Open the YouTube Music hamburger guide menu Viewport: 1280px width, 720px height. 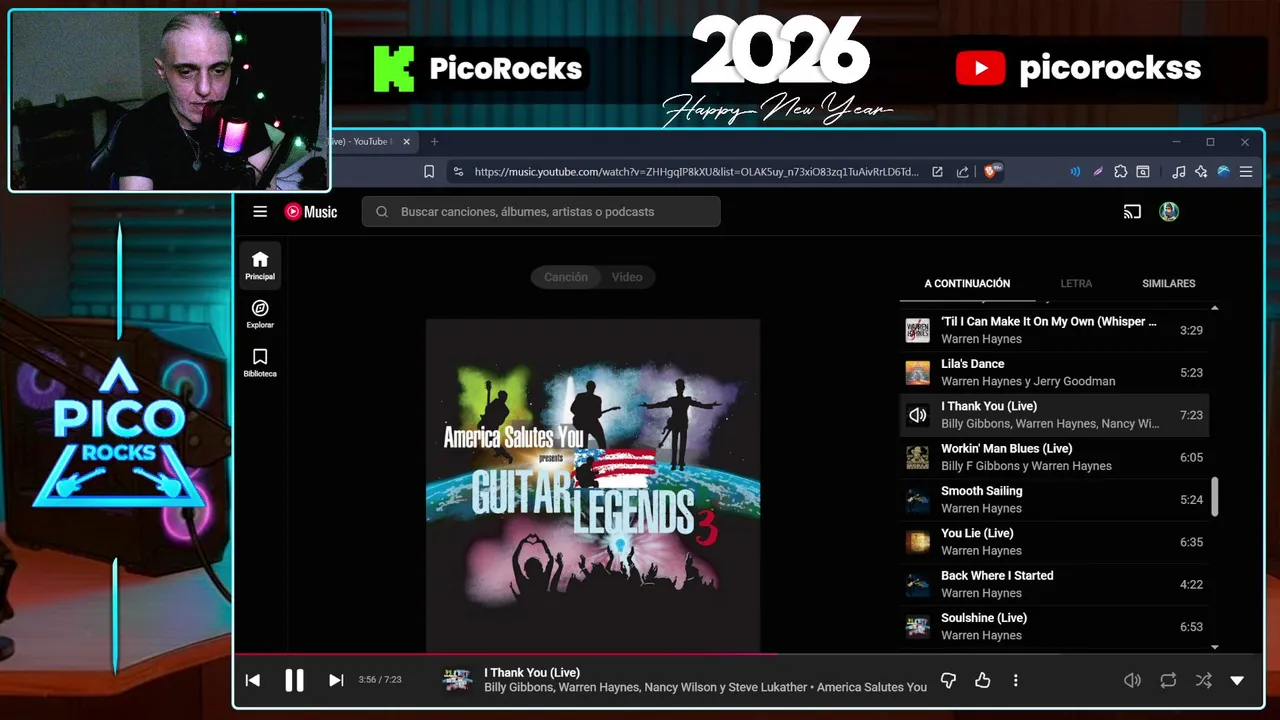click(260, 212)
